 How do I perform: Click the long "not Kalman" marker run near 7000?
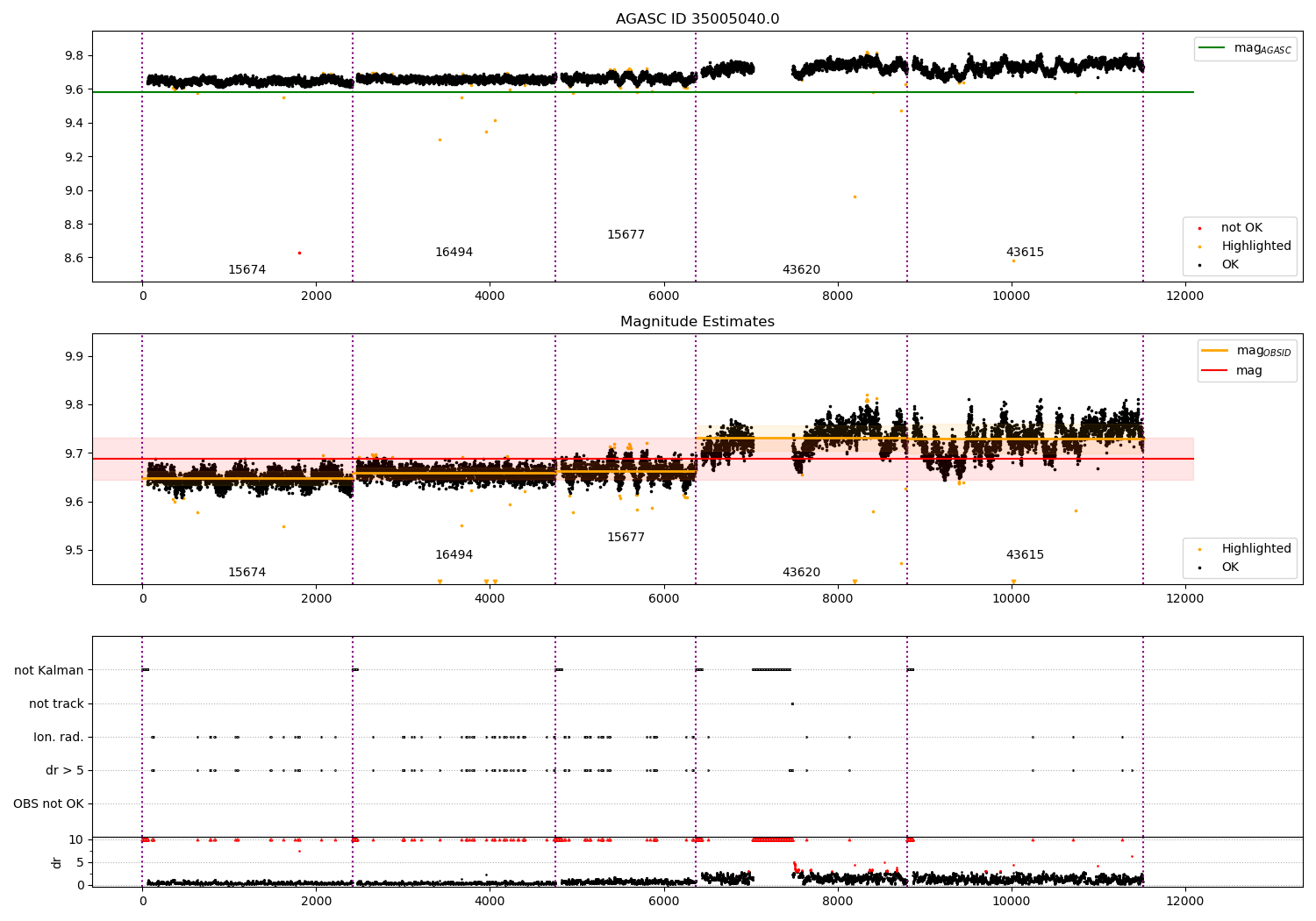click(771, 670)
